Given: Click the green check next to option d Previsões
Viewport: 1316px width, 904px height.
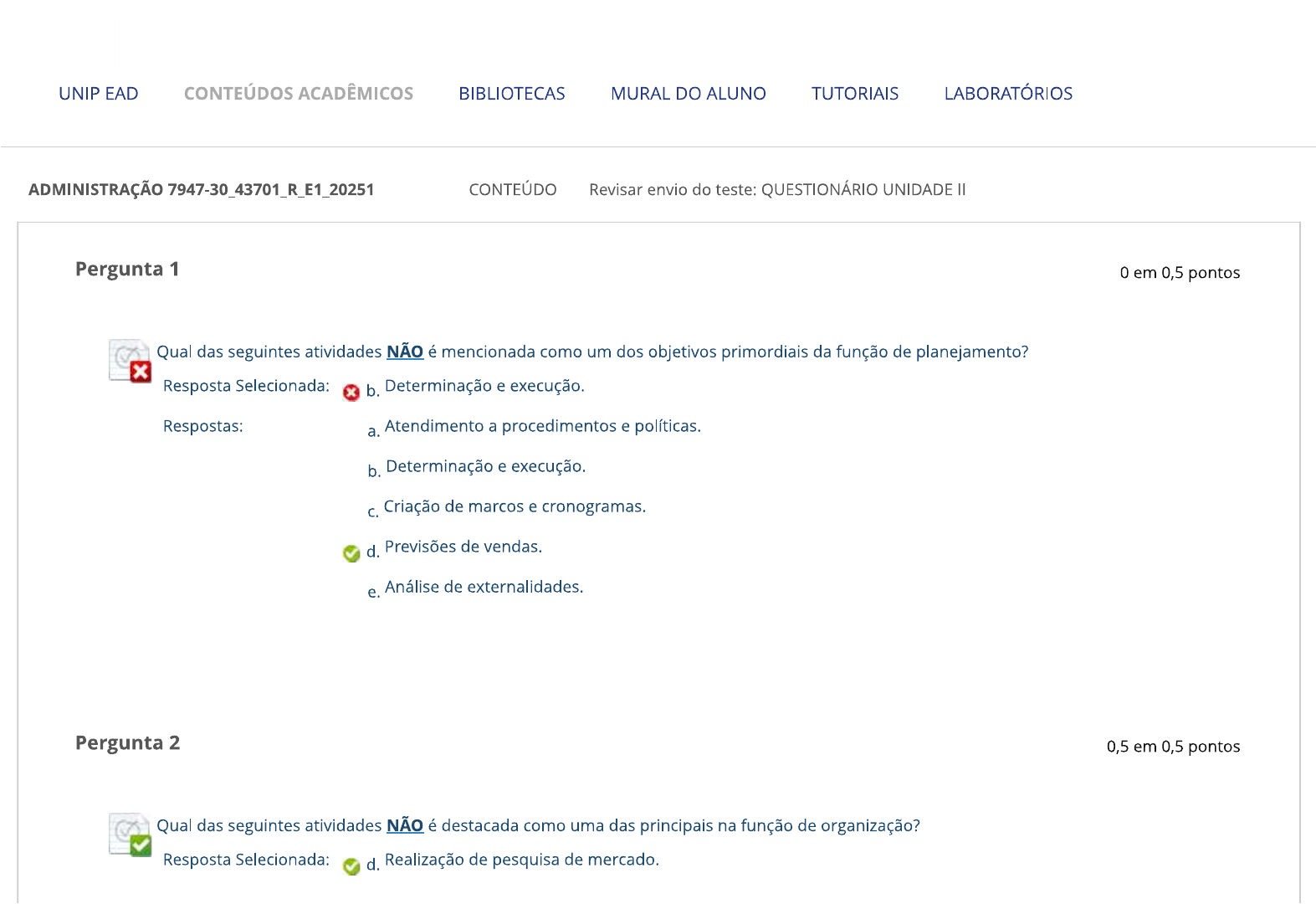Looking at the screenshot, I should (x=351, y=553).
